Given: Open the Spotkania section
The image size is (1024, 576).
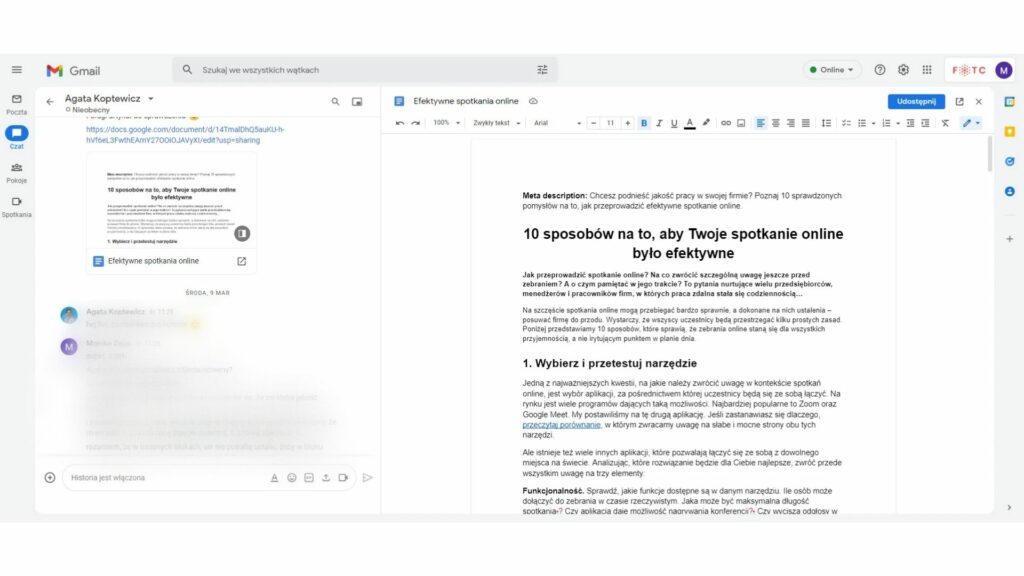Looking at the screenshot, I should coord(16,207).
